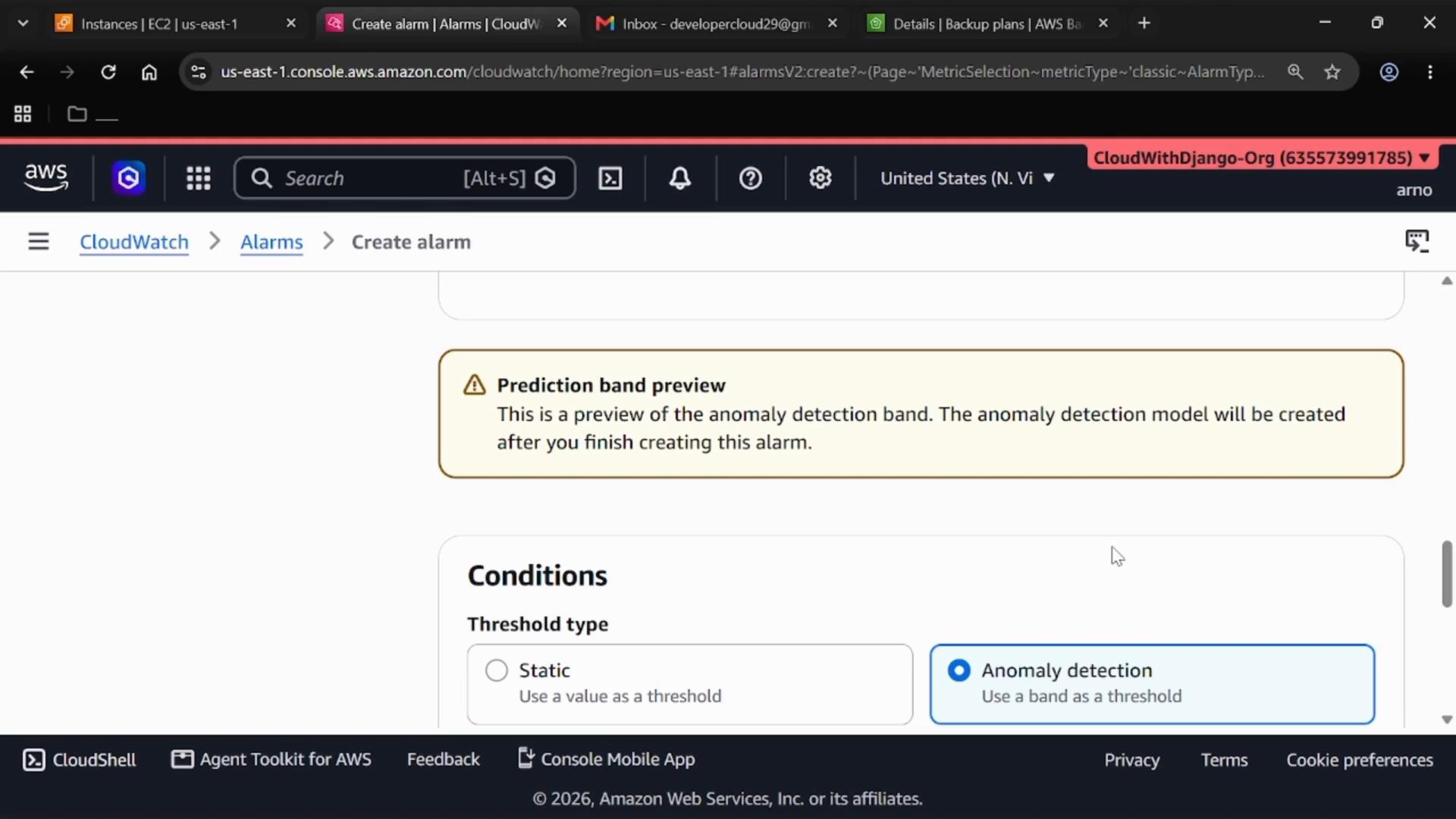Open browser zoom magnifier in address bar

pos(1295,72)
